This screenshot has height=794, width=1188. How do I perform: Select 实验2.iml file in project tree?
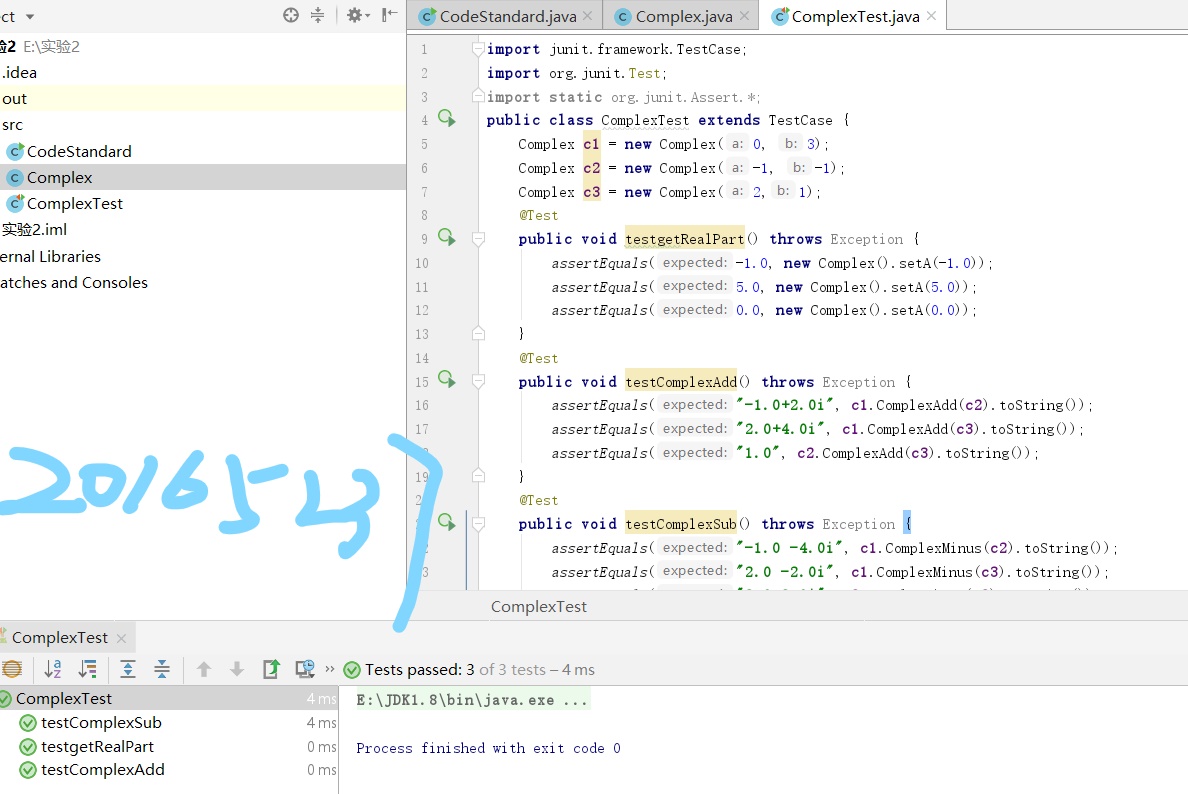[x=34, y=230]
